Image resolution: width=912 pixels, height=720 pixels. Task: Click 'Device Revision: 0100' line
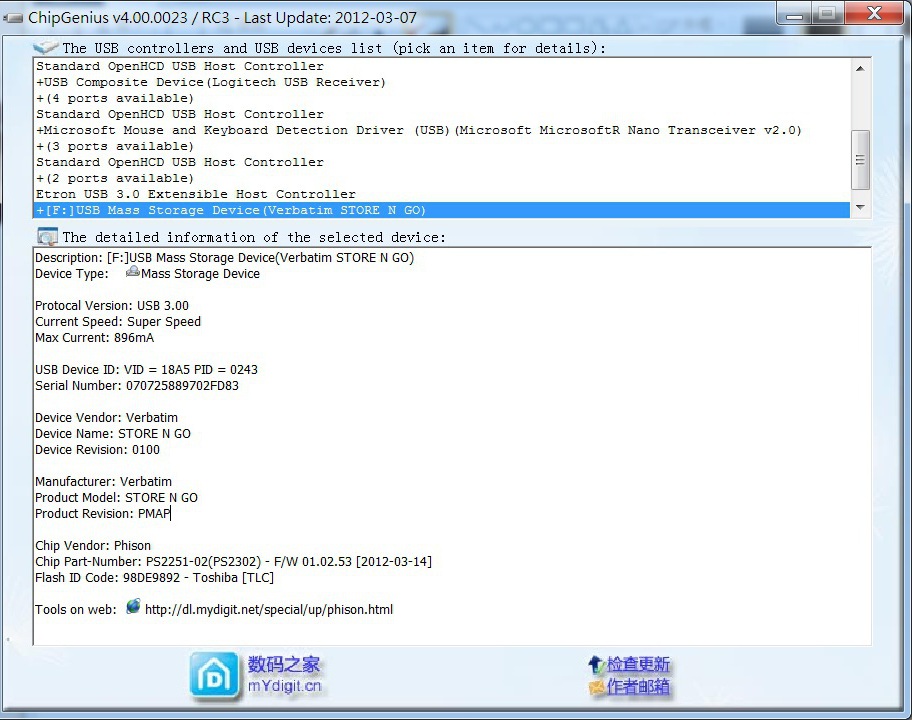pos(97,450)
